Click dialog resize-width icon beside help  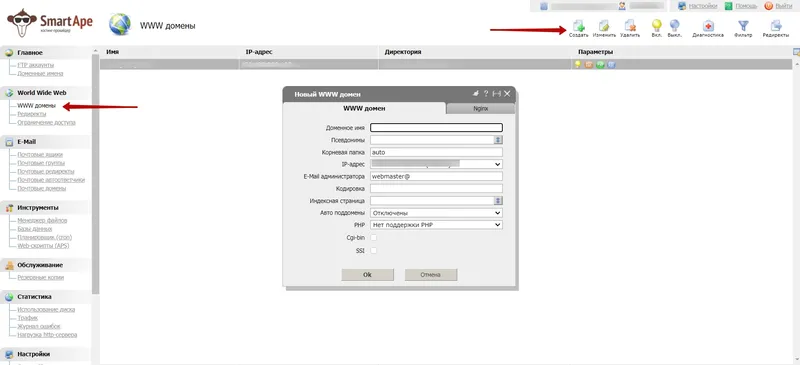[496, 94]
